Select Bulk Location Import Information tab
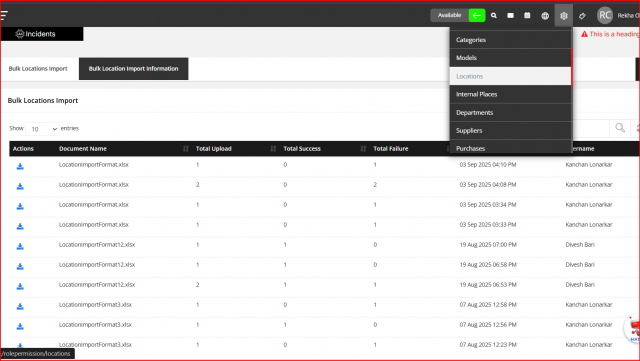The height and width of the screenshot is (361, 640). [x=133, y=69]
